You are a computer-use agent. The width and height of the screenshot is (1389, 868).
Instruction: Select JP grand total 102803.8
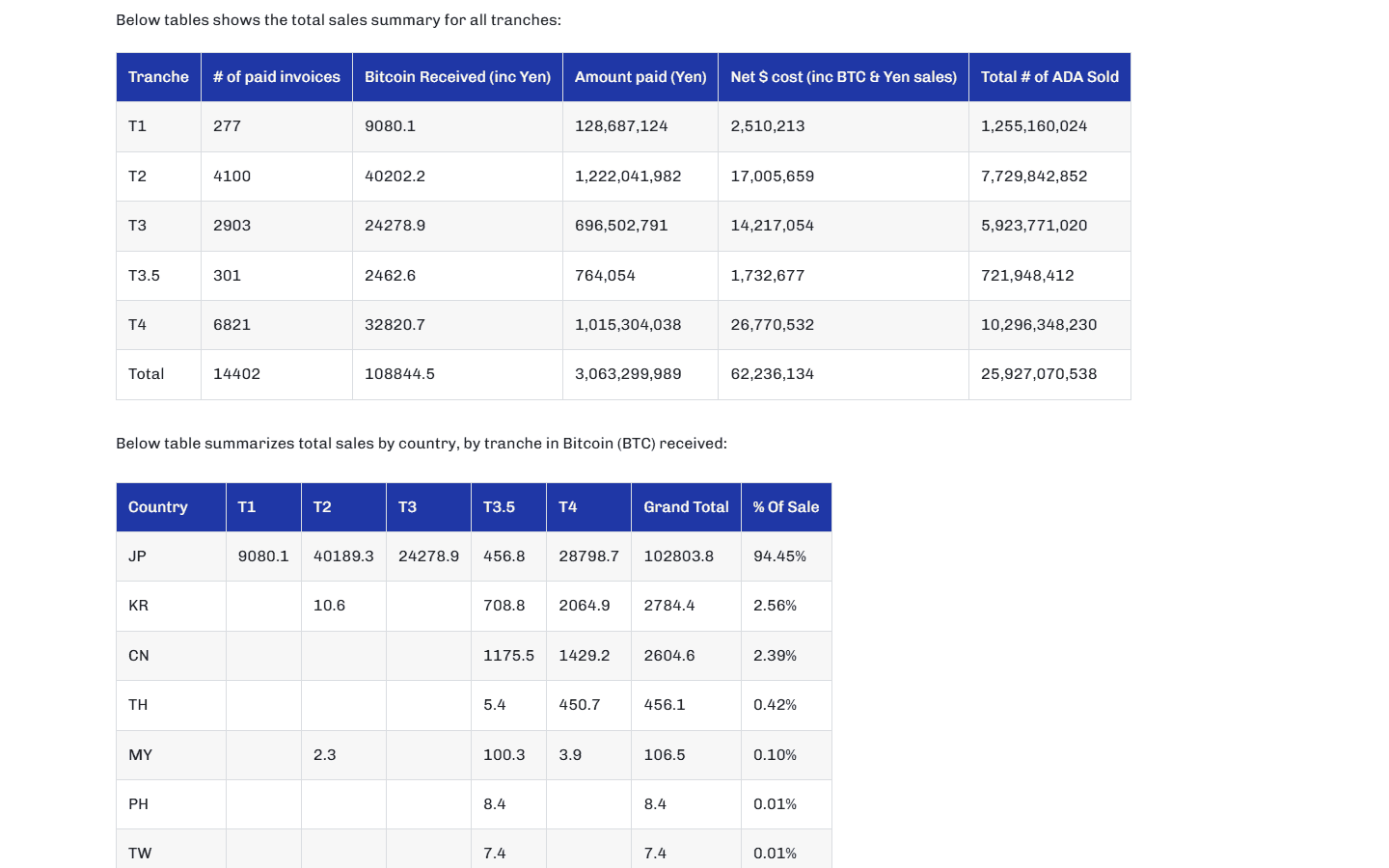click(x=678, y=556)
